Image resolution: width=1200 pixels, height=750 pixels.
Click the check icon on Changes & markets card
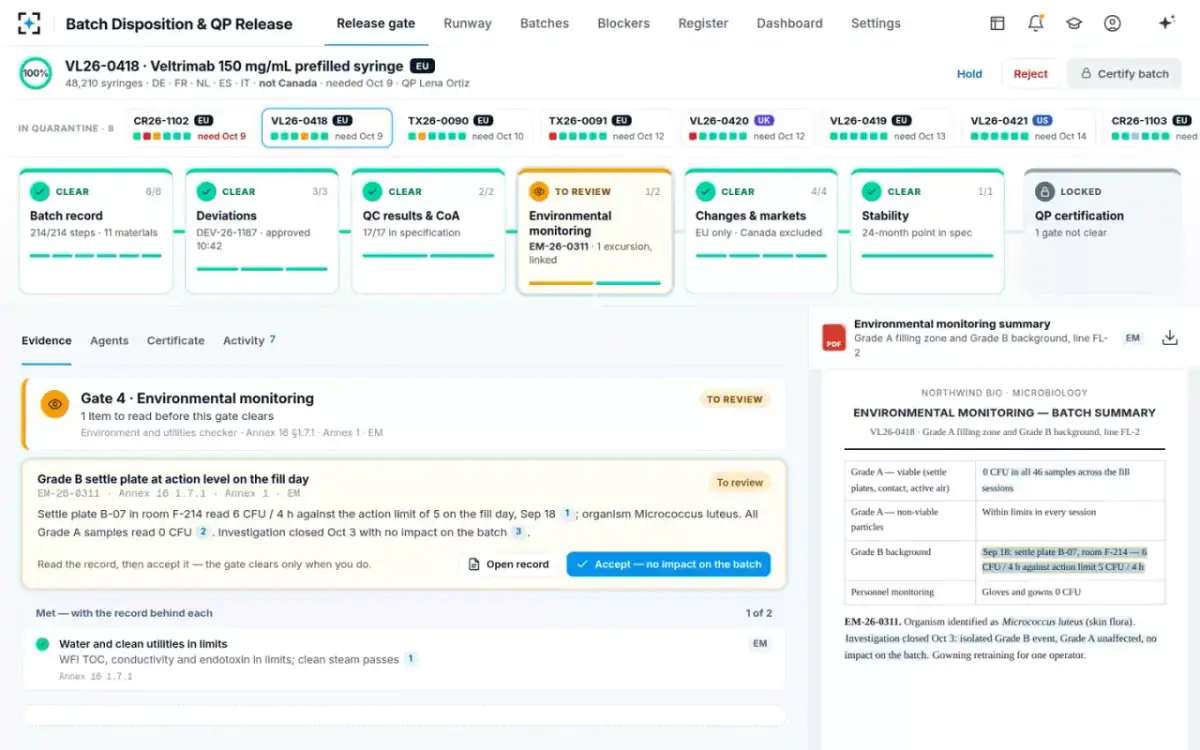point(705,191)
